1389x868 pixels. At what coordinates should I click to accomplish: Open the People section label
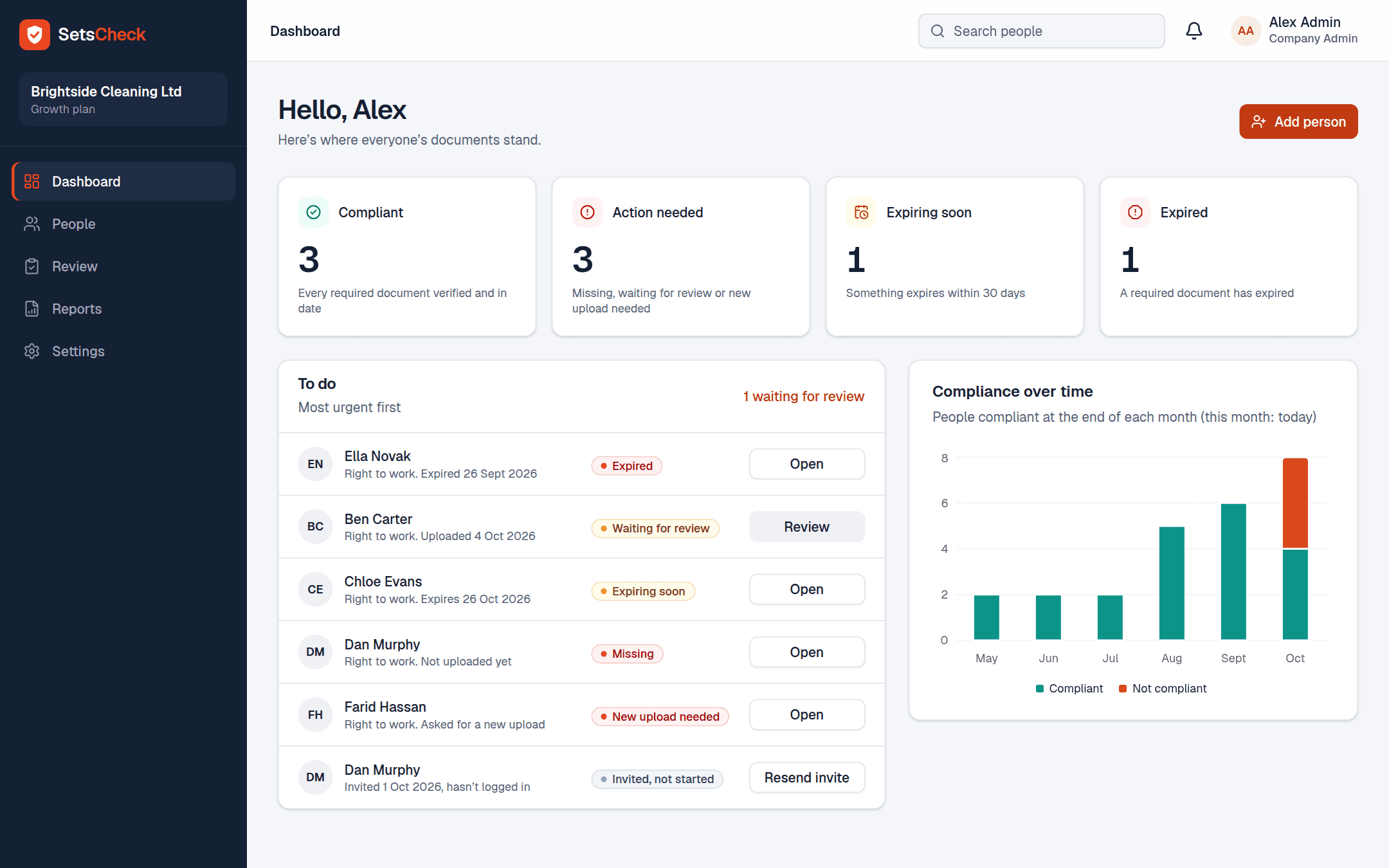pos(74,224)
